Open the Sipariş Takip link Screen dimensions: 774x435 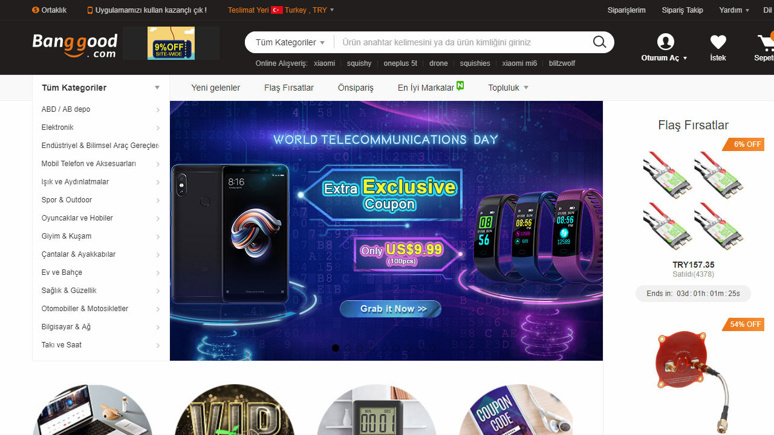point(682,10)
